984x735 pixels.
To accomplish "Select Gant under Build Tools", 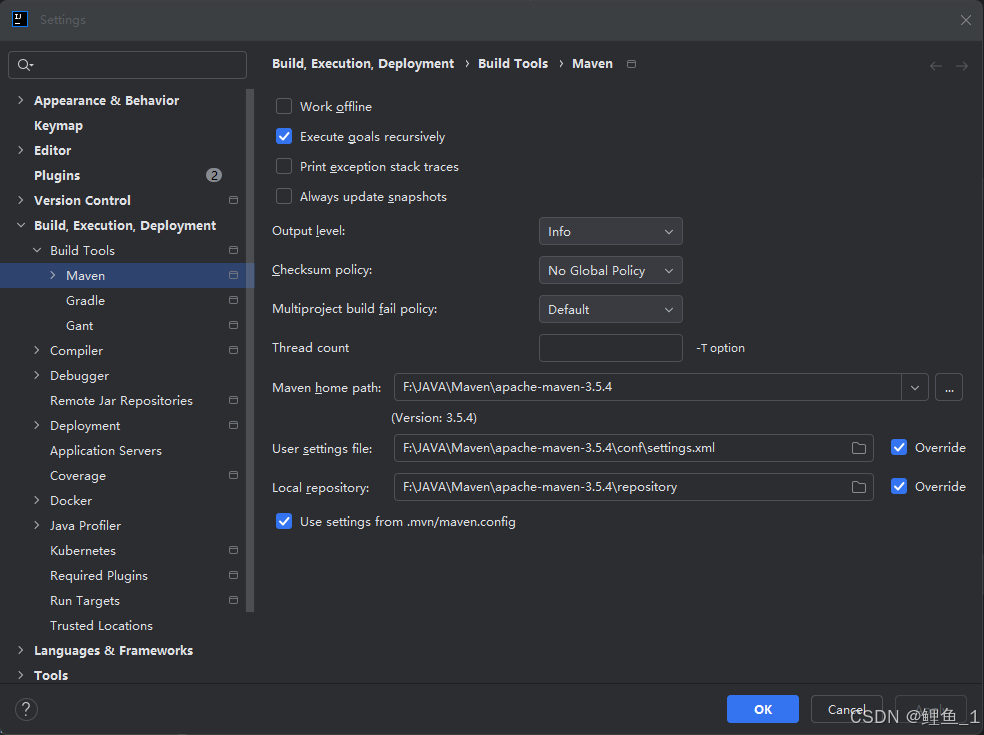I will coord(80,326).
